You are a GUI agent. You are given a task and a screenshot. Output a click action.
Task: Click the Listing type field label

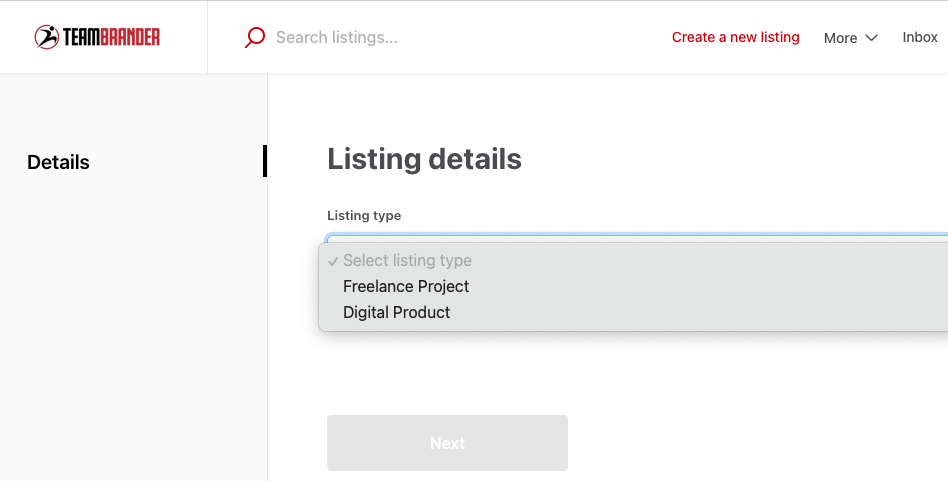tap(364, 215)
